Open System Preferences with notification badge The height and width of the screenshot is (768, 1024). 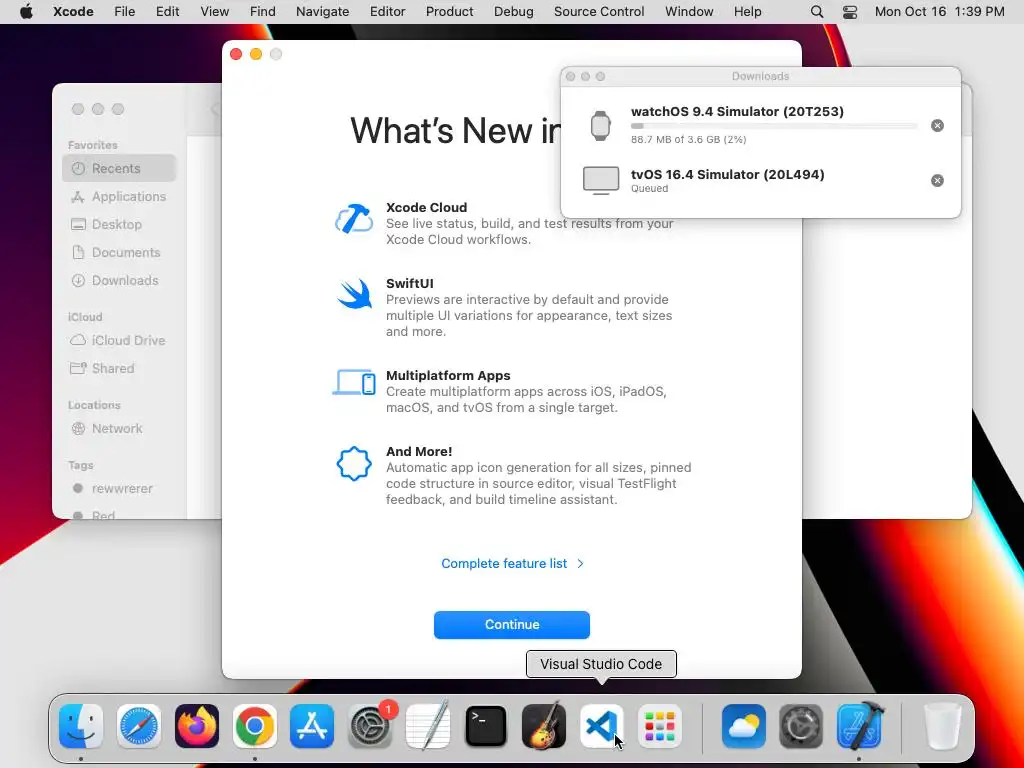coord(370,726)
